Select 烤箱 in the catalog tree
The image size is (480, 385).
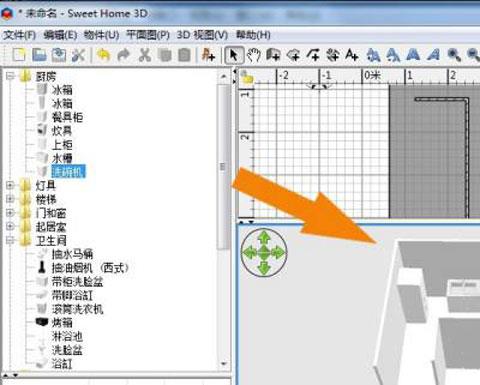(x=62, y=323)
